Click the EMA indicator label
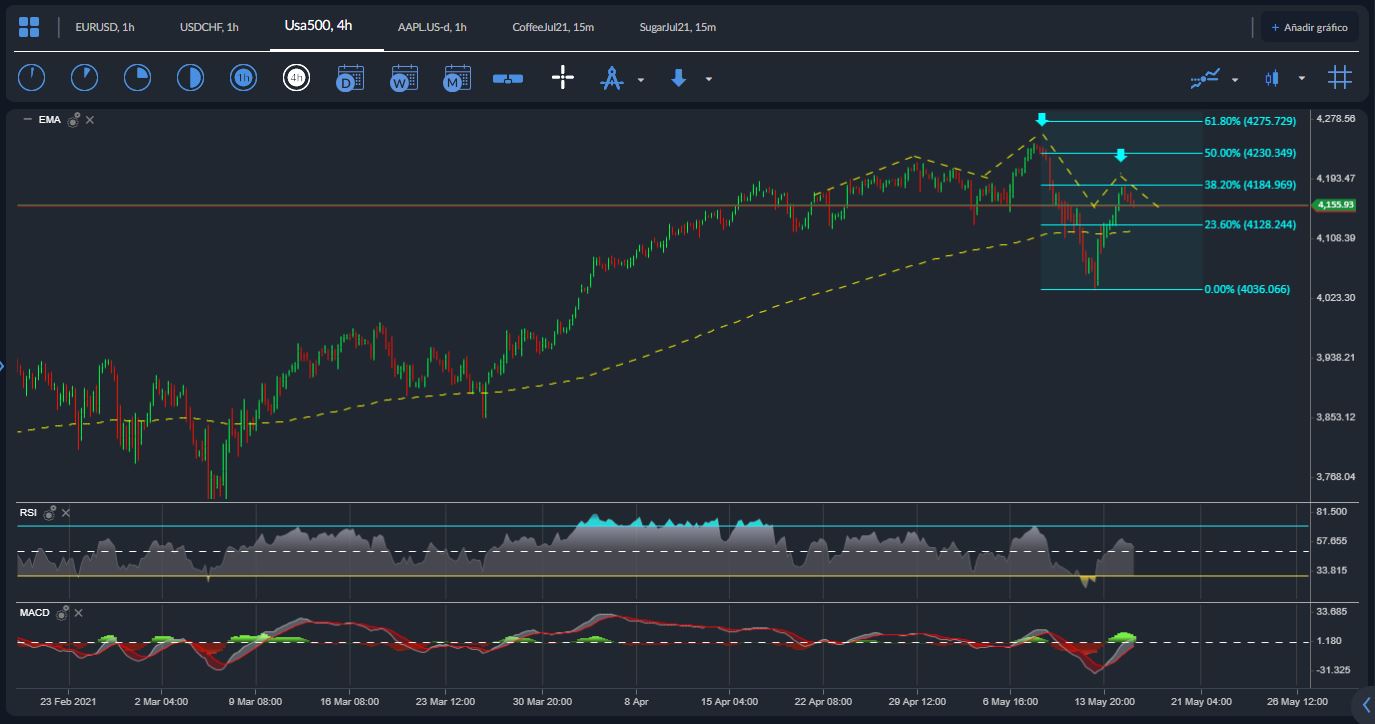This screenshot has height=724, width=1375. tap(49, 120)
